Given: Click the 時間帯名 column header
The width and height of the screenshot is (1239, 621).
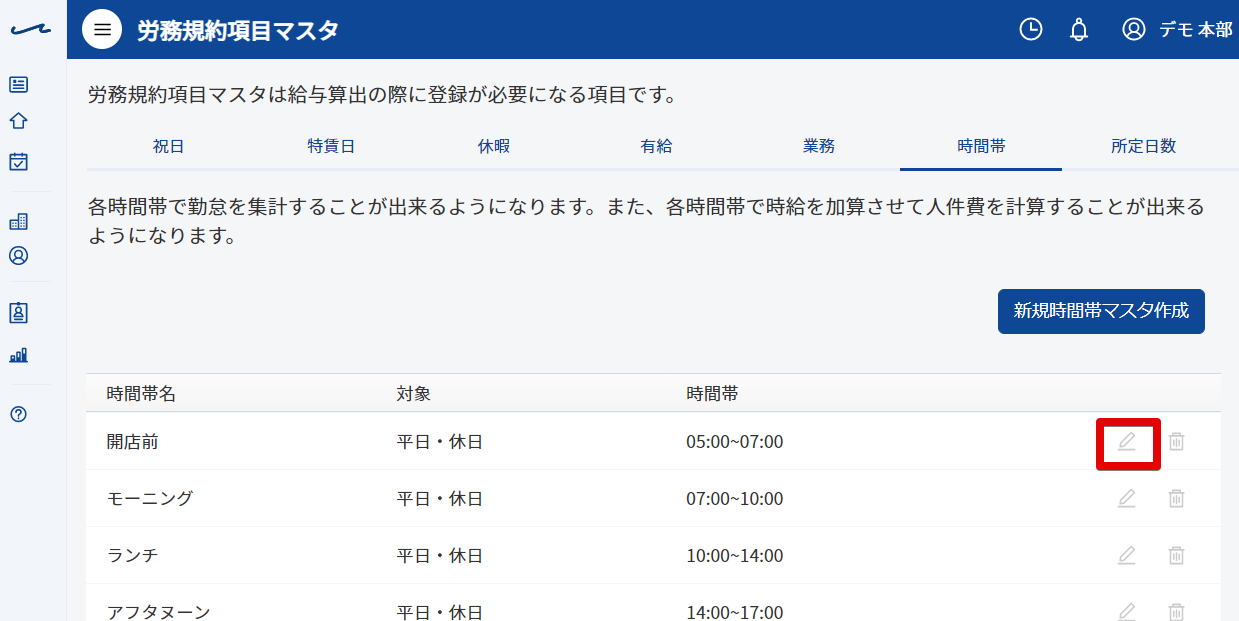Looking at the screenshot, I should 141,394.
